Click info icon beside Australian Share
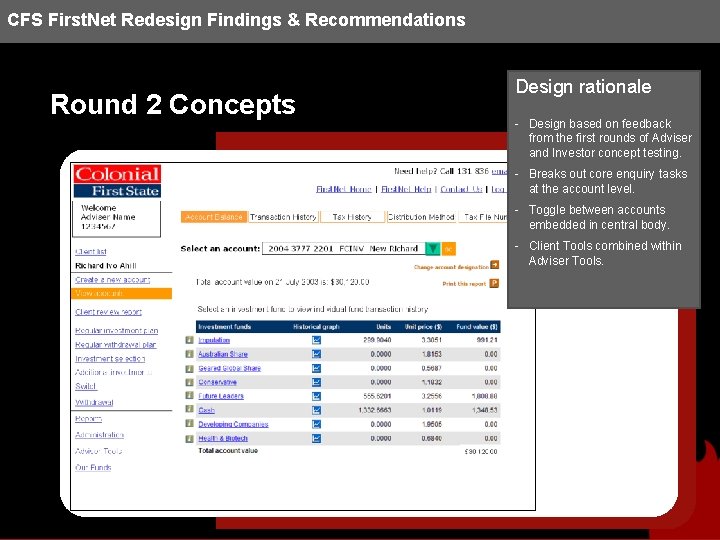Image resolution: width=720 pixels, height=540 pixels. pos(189,354)
